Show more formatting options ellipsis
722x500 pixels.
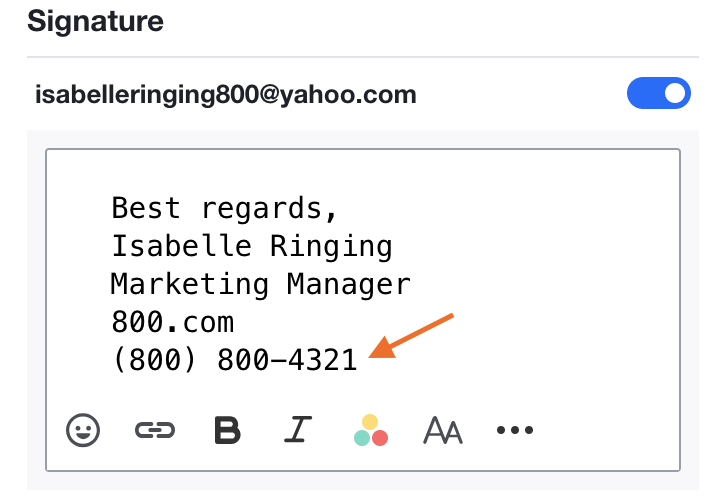[x=515, y=430]
